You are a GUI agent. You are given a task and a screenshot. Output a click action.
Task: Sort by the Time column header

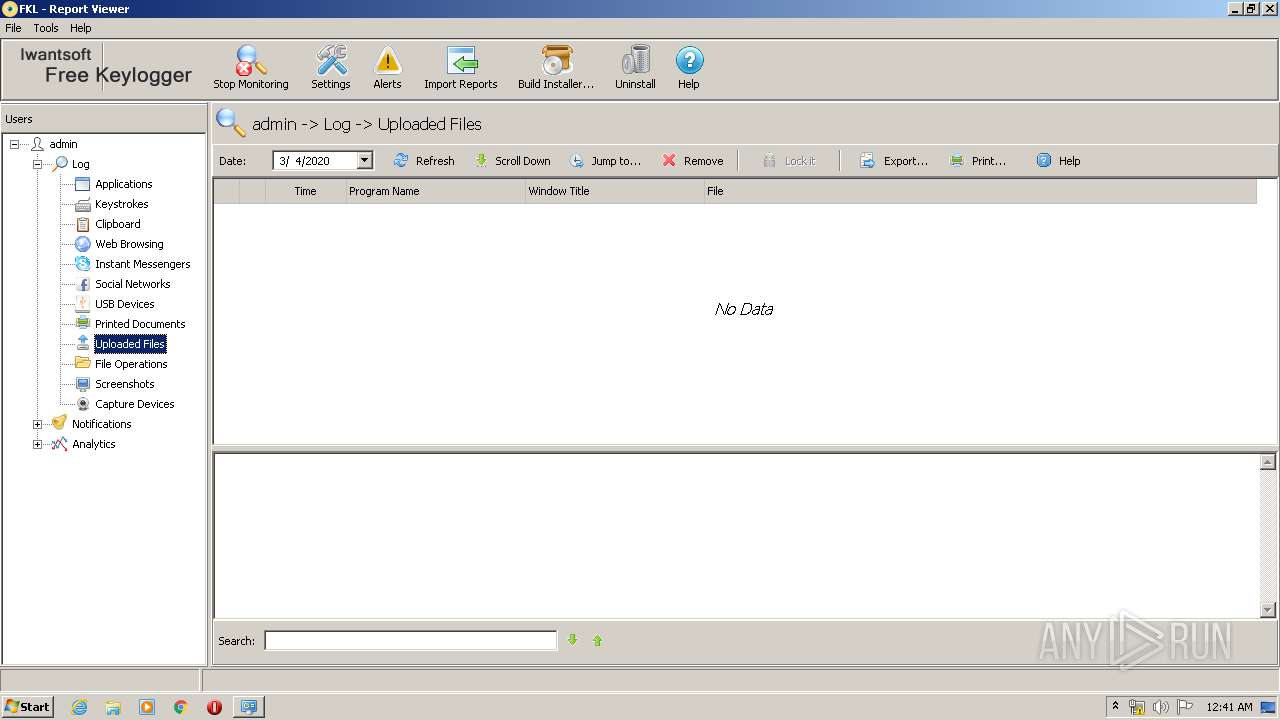[305, 191]
